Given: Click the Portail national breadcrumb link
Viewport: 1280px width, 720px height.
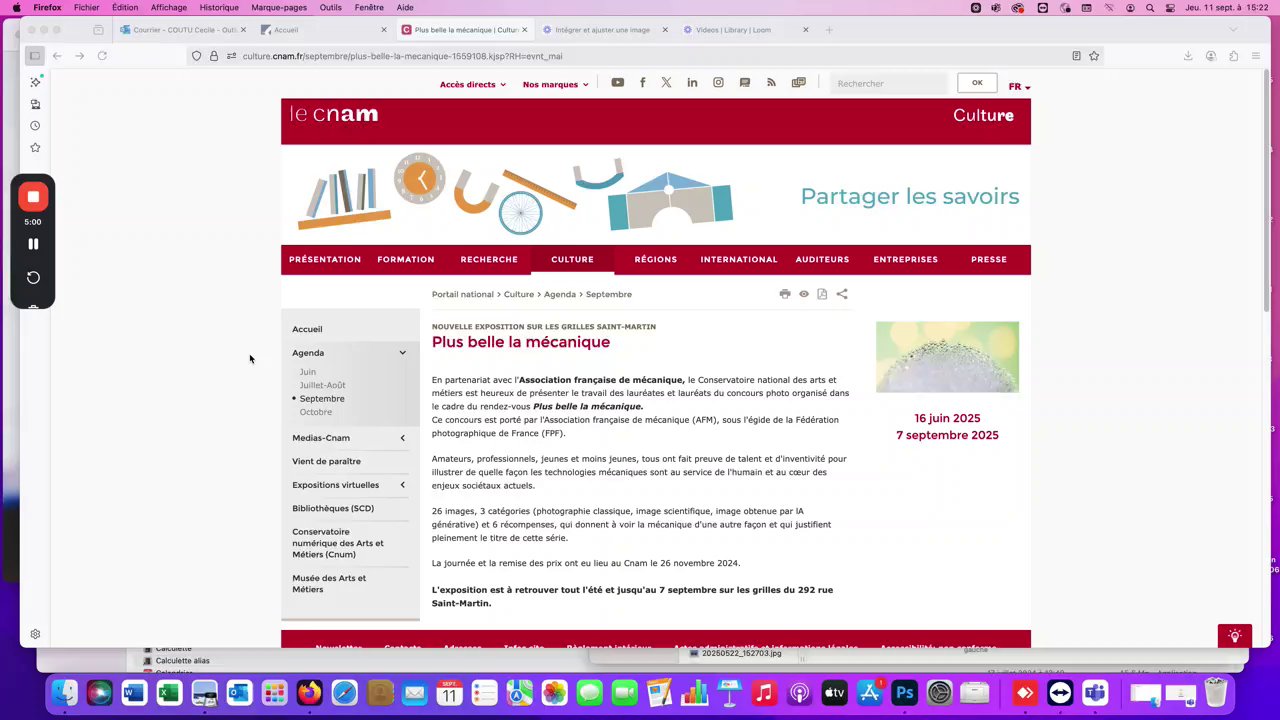Looking at the screenshot, I should pyautogui.click(x=463, y=294).
